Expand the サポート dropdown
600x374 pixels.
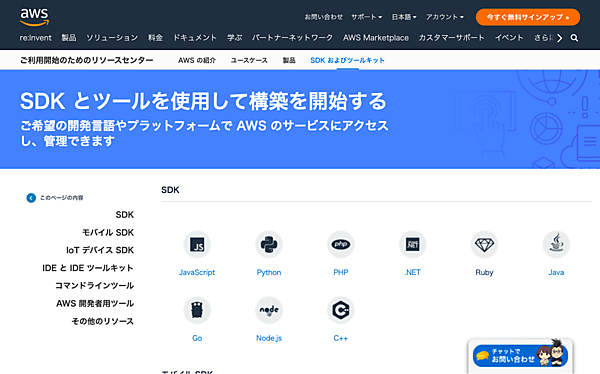pos(367,17)
